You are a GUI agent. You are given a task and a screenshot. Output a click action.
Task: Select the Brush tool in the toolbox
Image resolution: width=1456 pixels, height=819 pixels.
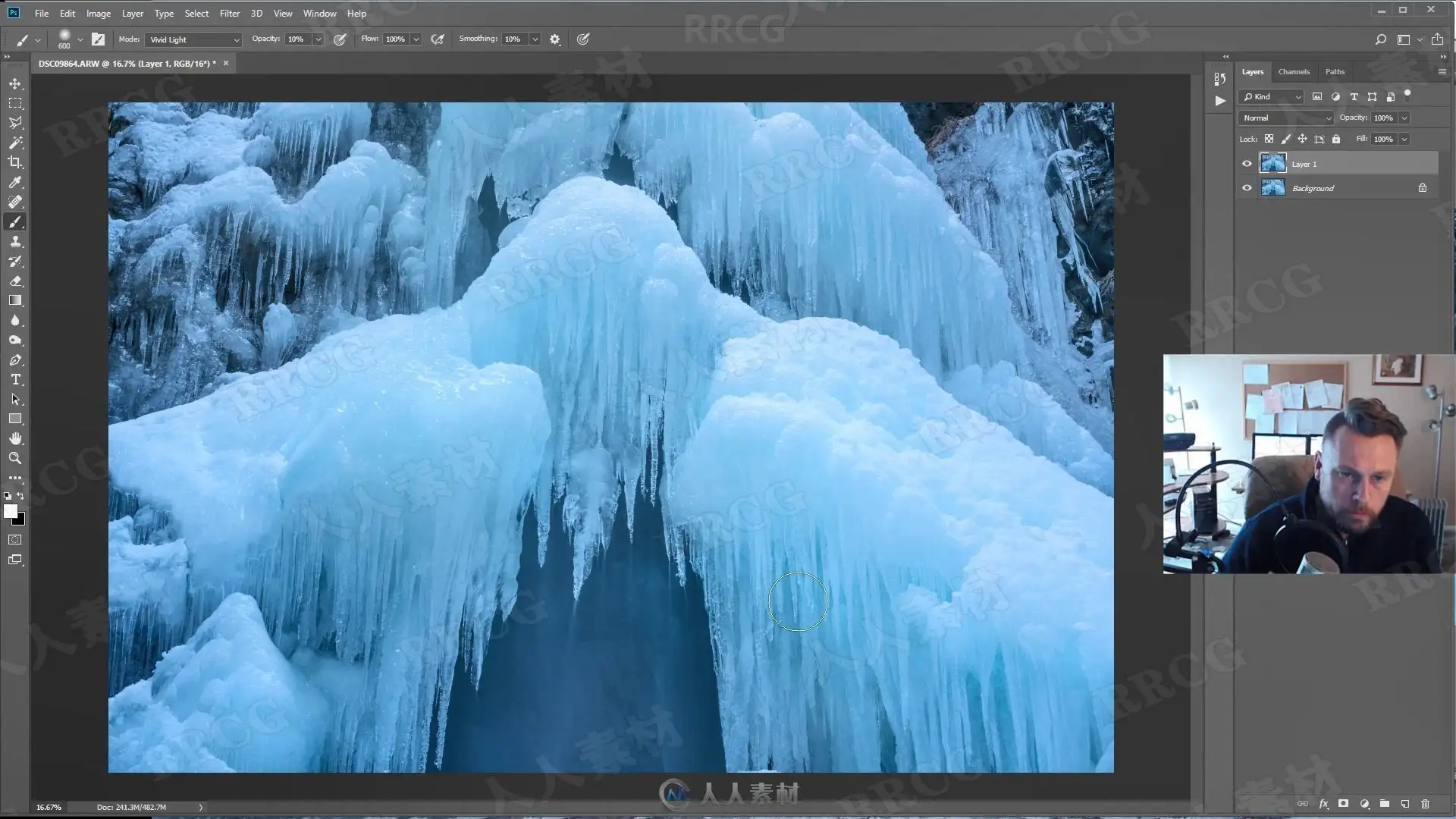(15, 221)
